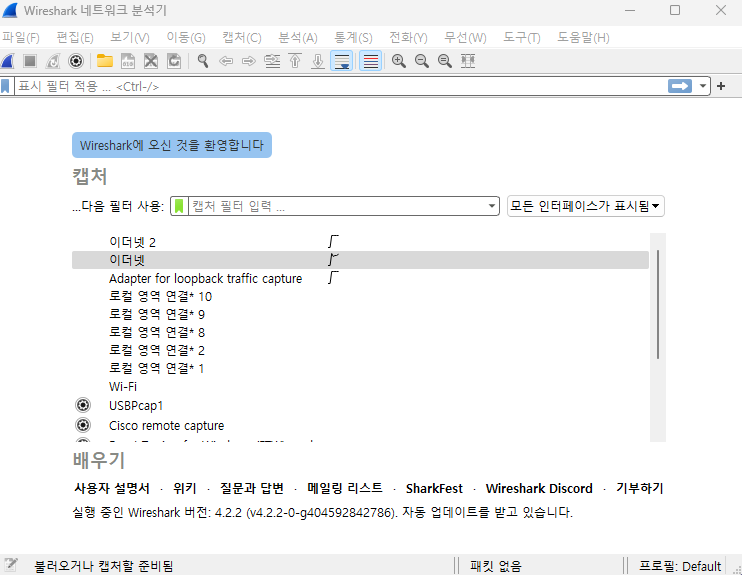Open 위키 link
This screenshot has width=742, height=575.
[x=185, y=488]
